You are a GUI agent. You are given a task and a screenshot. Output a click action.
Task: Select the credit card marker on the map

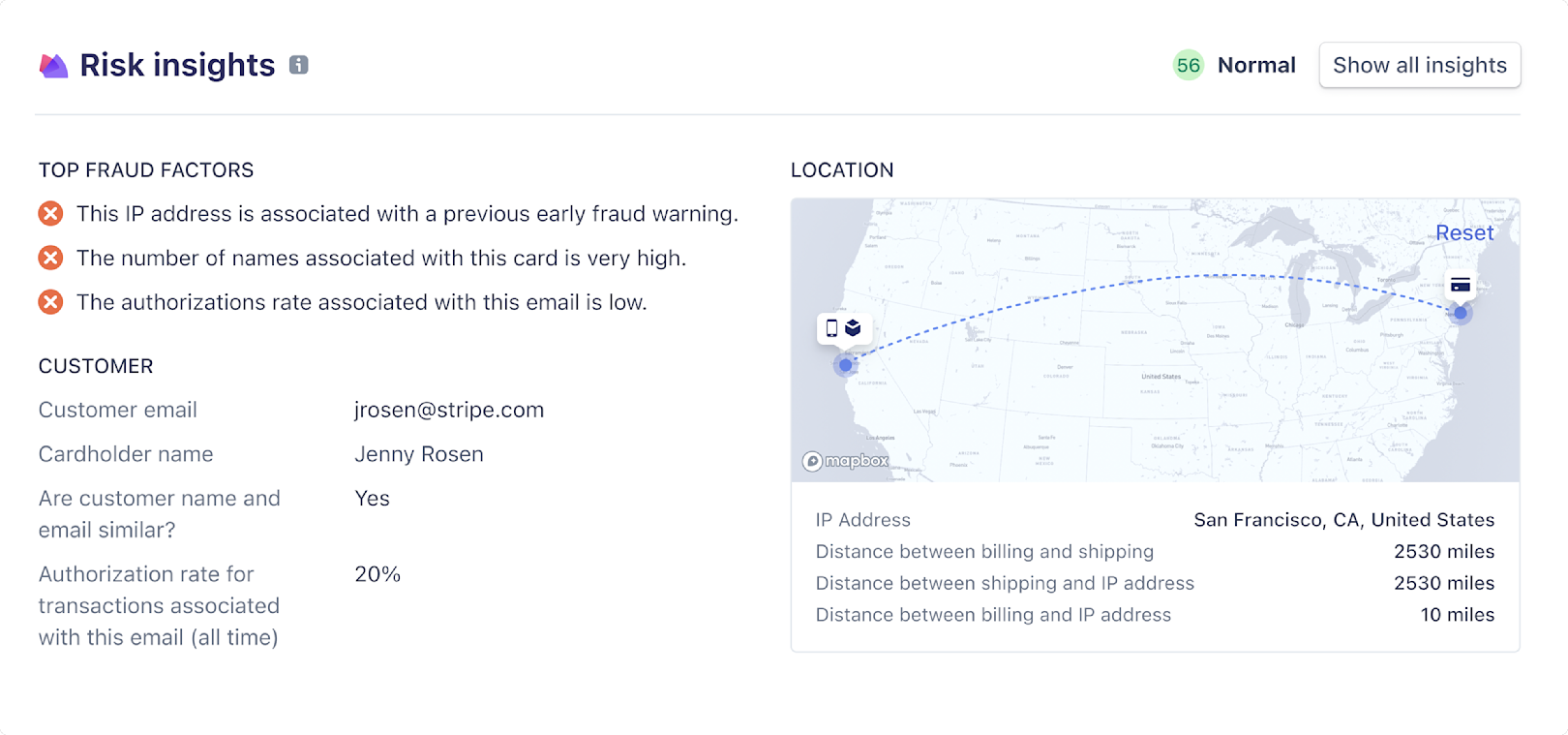pos(1461,285)
